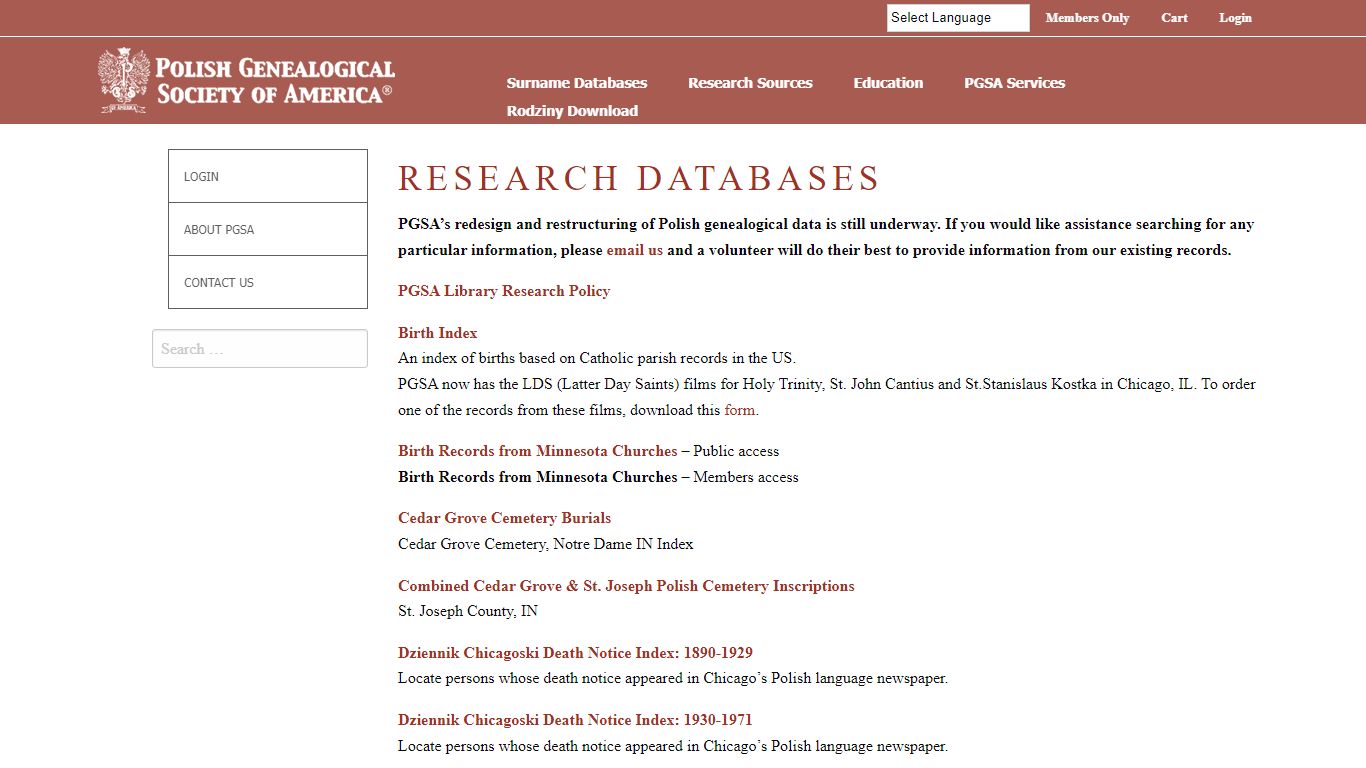Screen dimensions: 1366x768
Task: Open Dziennik Chicagoski Death Notice Index 1930-1971
Action: [x=575, y=720]
